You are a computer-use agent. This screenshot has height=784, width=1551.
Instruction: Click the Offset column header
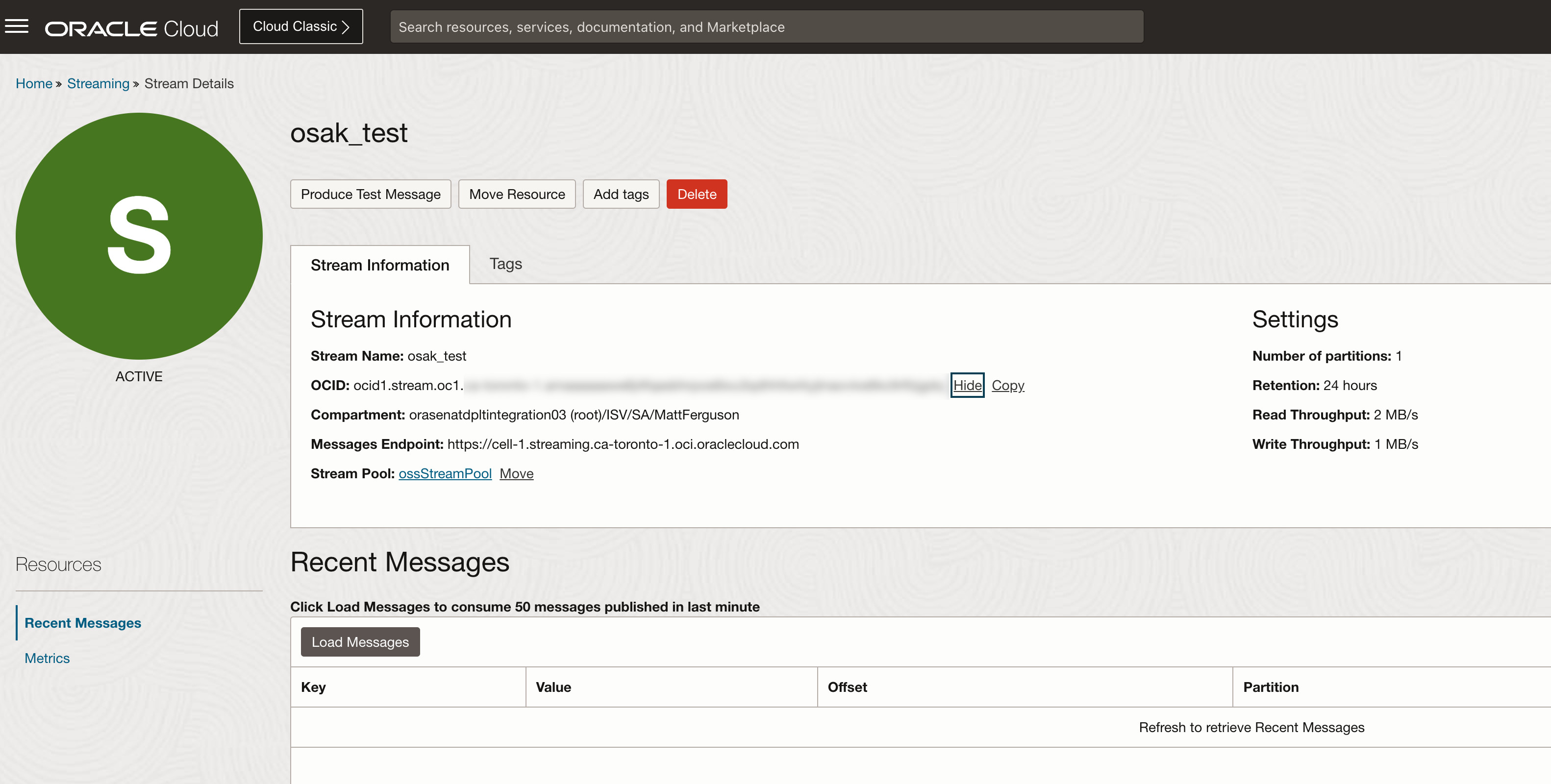pyautogui.click(x=1025, y=687)
